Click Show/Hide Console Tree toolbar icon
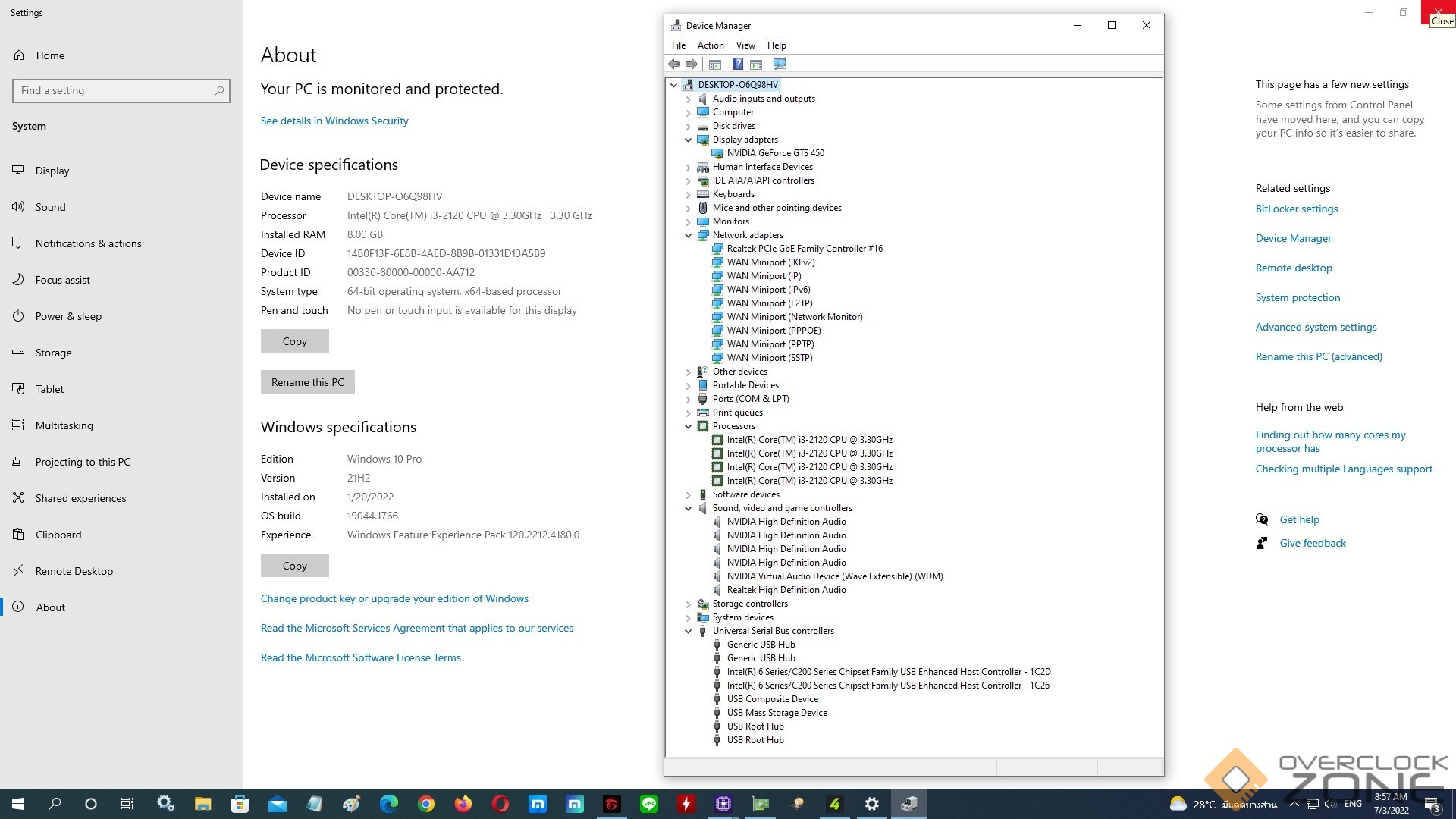Screen dimensions: 1456x819 tap(714, 64)
